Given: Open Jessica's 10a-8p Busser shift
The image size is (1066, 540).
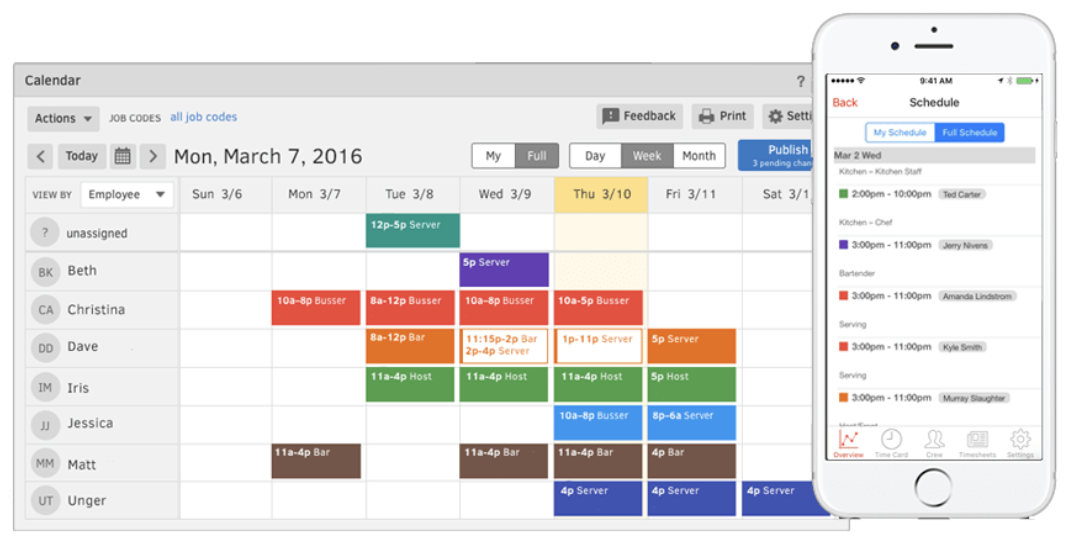Looking at the screenshot, I should coord(598,423).
